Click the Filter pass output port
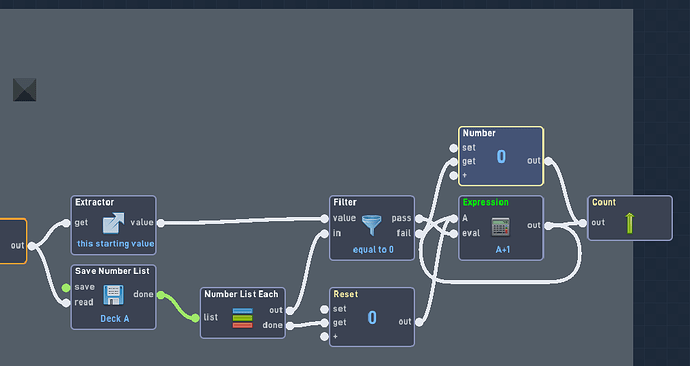Viewport: 690px width, 366px height. pos(419,218)
